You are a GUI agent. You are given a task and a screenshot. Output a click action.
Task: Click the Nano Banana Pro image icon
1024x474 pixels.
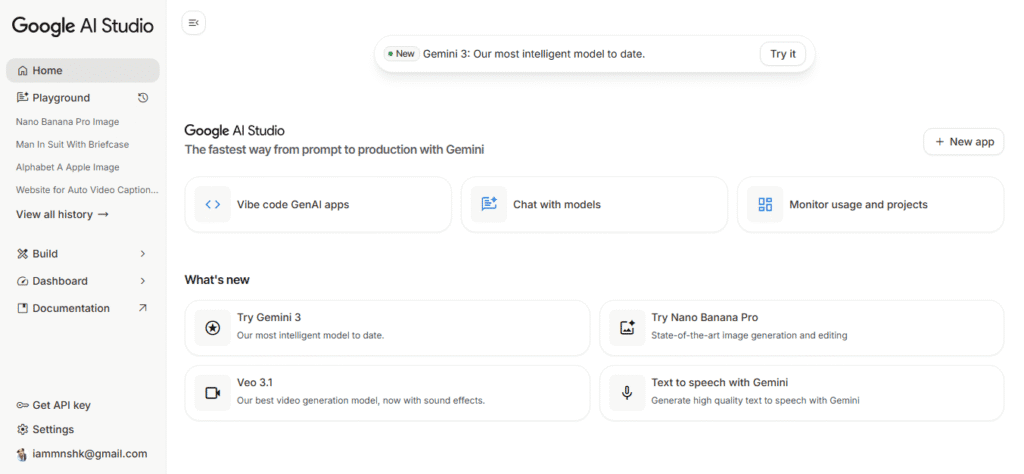coord(627,327)
